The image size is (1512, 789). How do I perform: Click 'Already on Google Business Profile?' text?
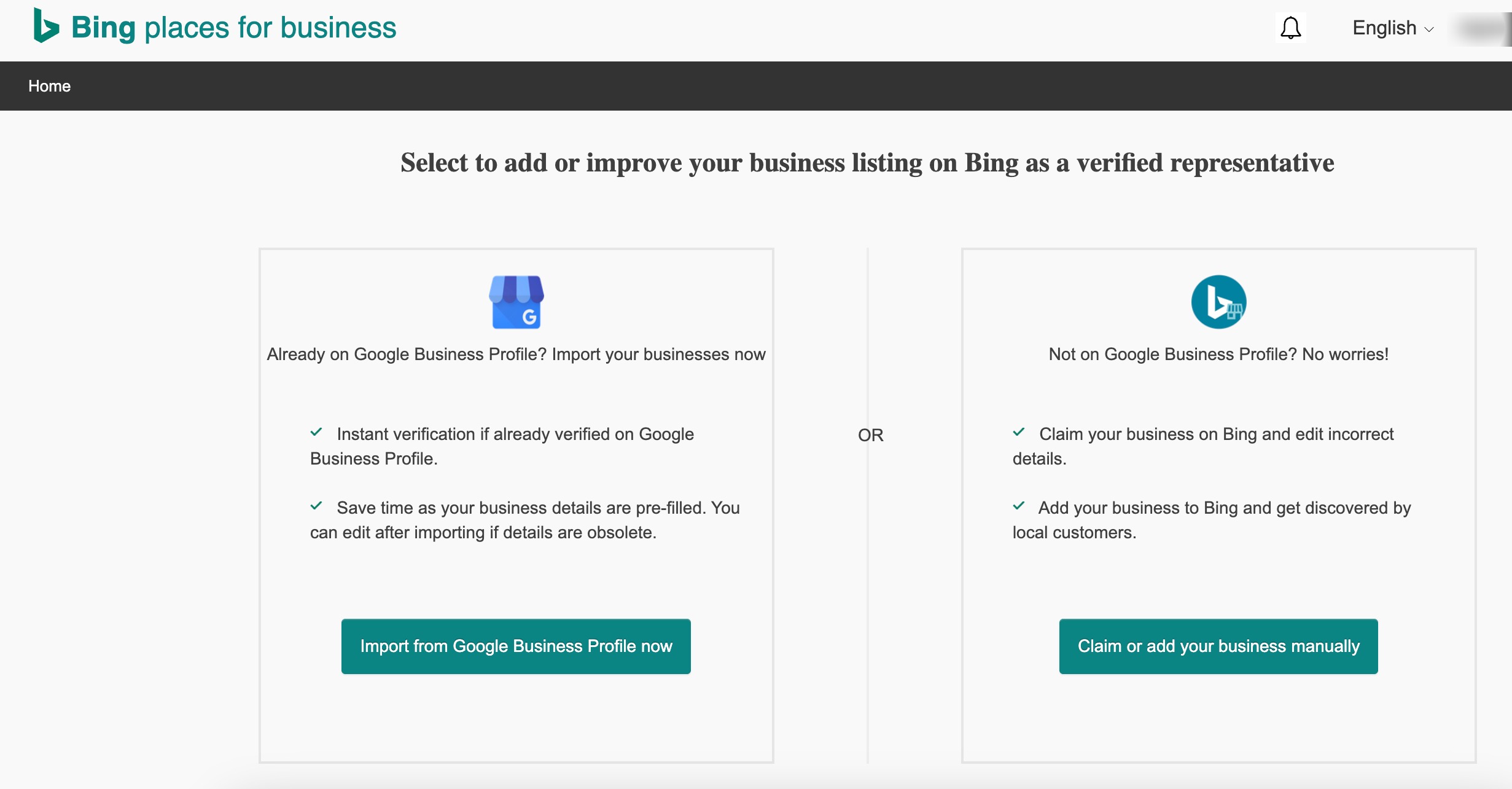[x=516, y=355]
